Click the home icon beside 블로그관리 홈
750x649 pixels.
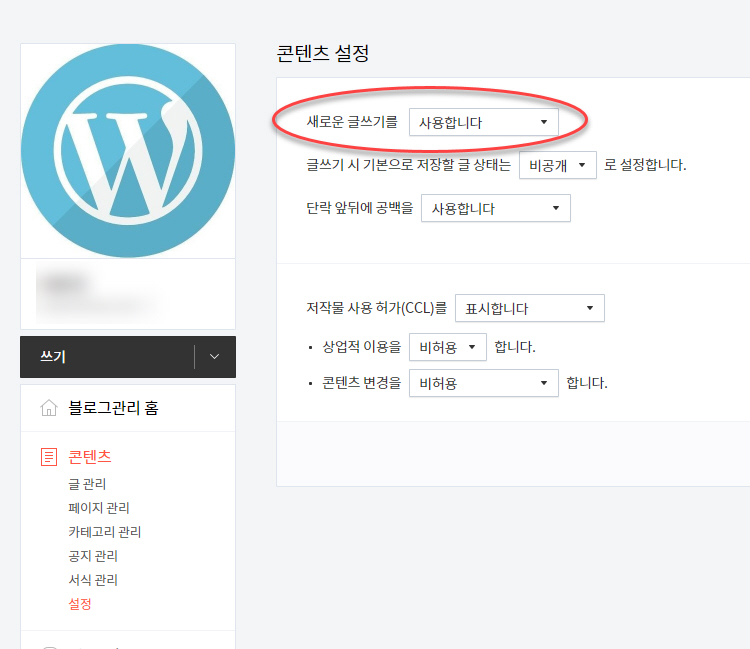(49, 408)
